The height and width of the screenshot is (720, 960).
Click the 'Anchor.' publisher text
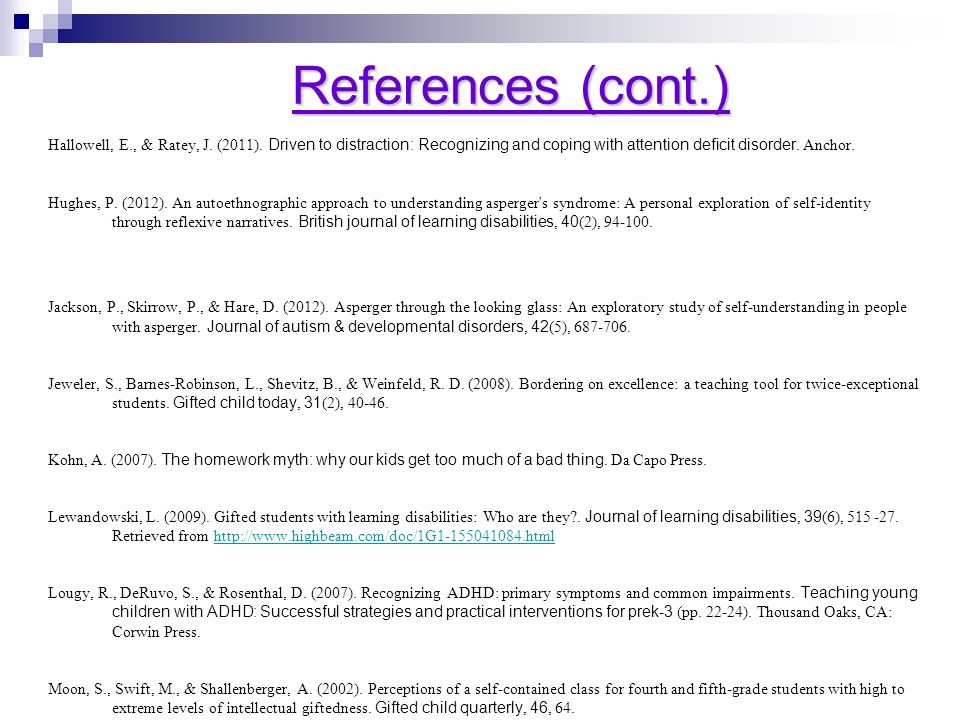pyautogui.click(x=828, y=146)
